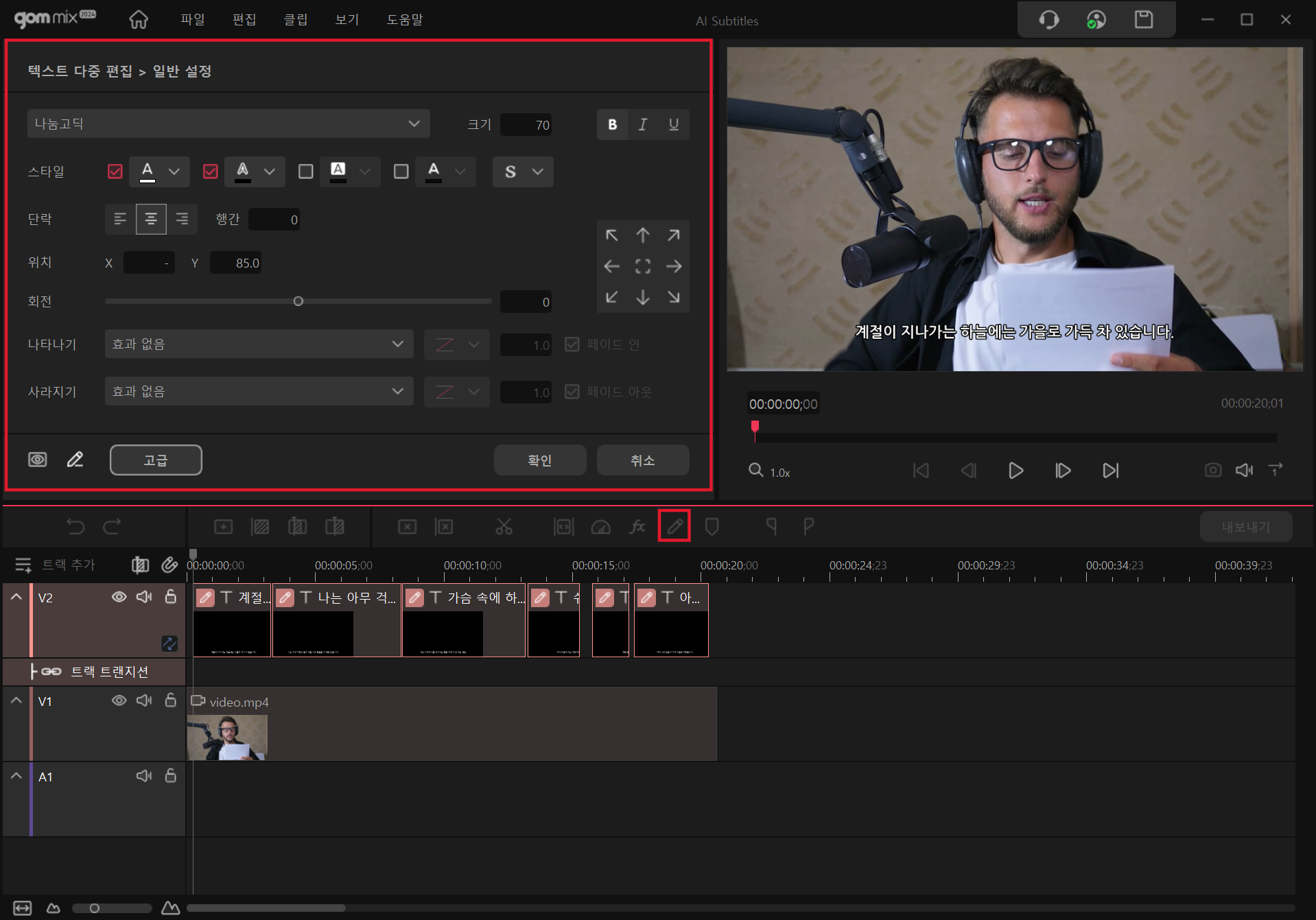Click the 회전 rotation slider handle
Image resolution: width=1316 pixels, height=920 pixels.
[298, 301]
